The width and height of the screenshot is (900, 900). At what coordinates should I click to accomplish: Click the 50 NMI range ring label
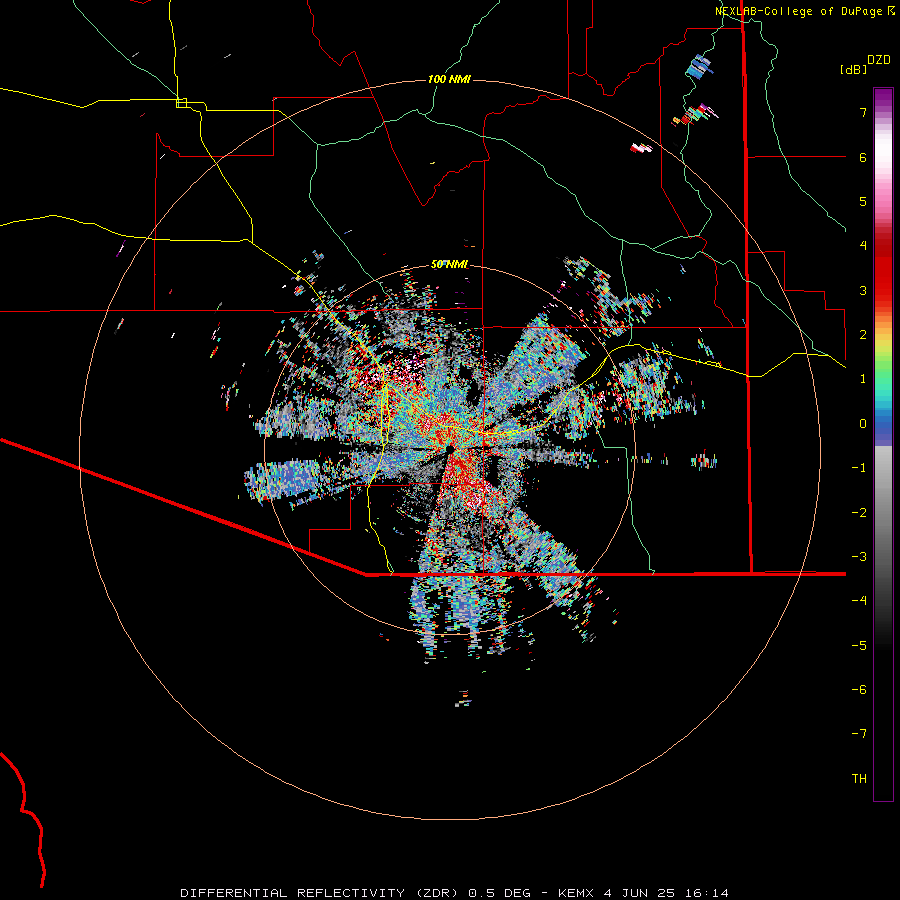449,264
